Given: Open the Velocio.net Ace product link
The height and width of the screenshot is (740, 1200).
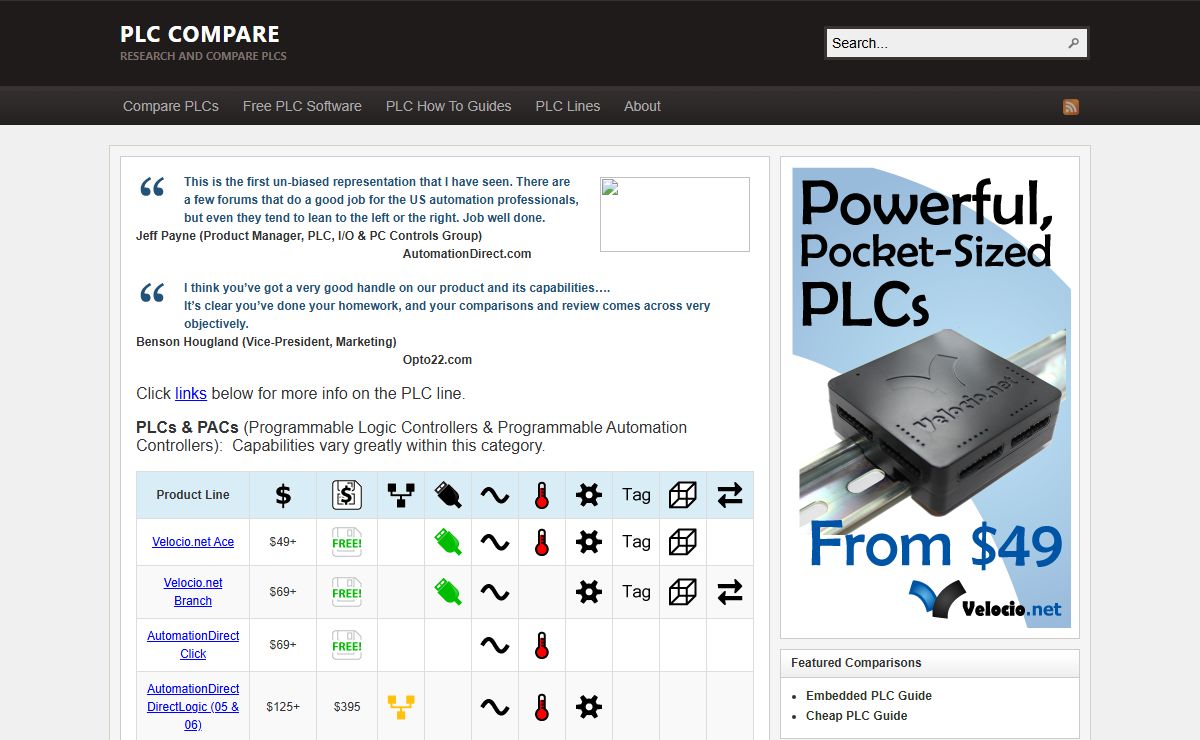Looking at the screenshot, I should click(193, 542).
